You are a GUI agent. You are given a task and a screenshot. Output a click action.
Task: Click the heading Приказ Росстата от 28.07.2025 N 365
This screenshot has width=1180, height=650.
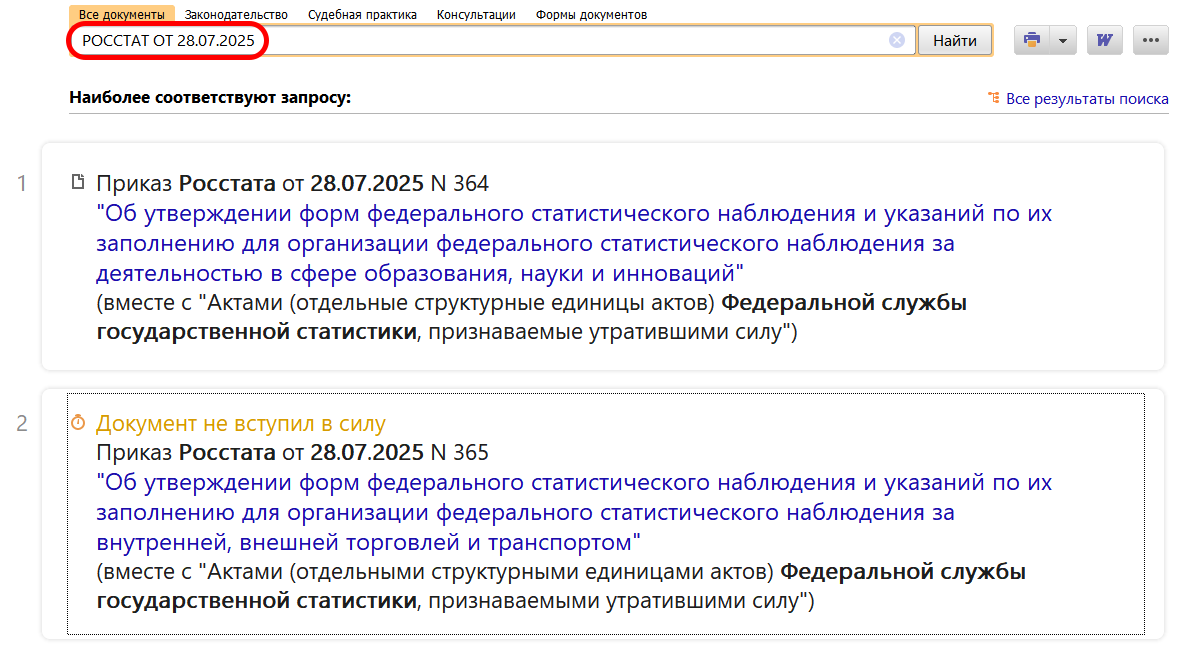point(292,452)
